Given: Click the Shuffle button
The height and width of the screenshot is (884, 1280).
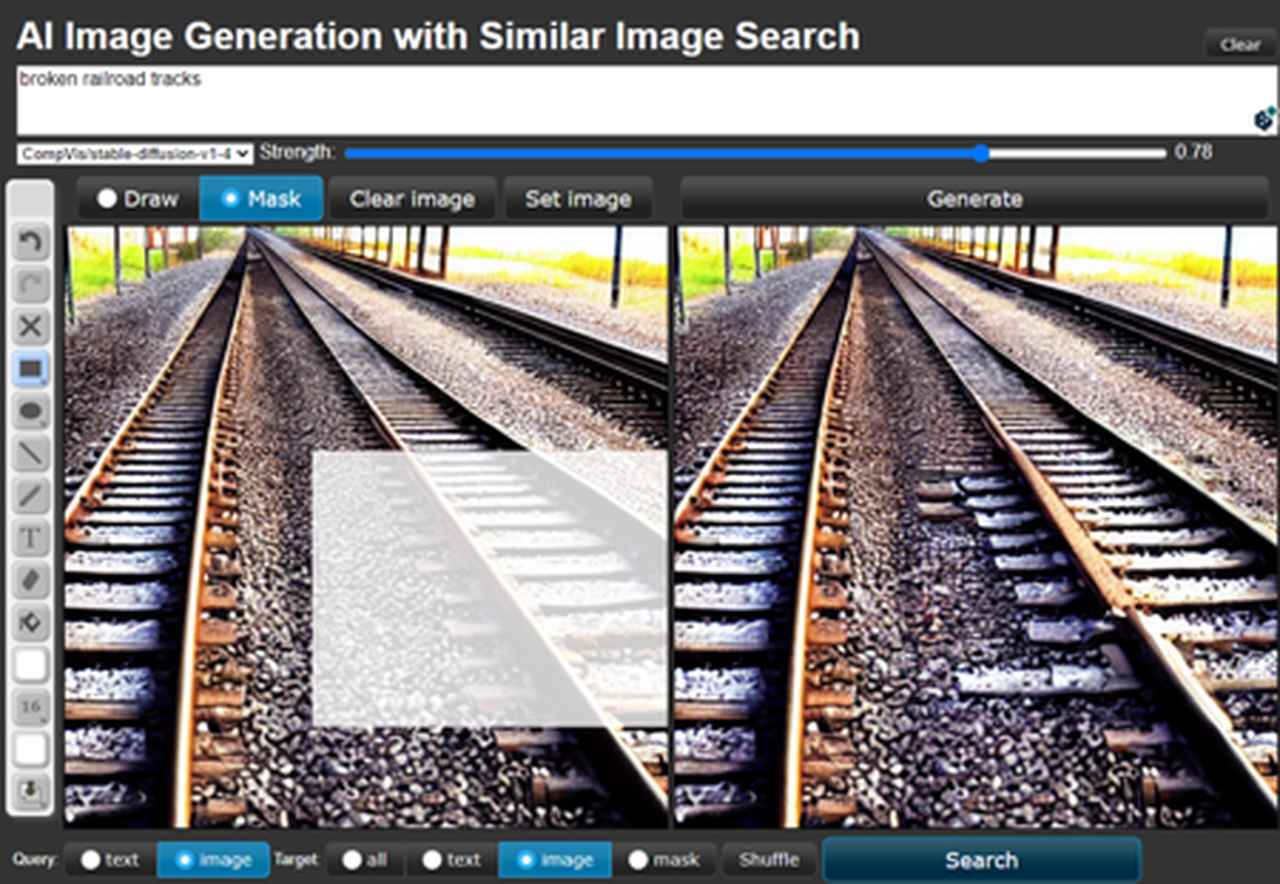Looking at the screenshot, I should (x=769, y=860).
